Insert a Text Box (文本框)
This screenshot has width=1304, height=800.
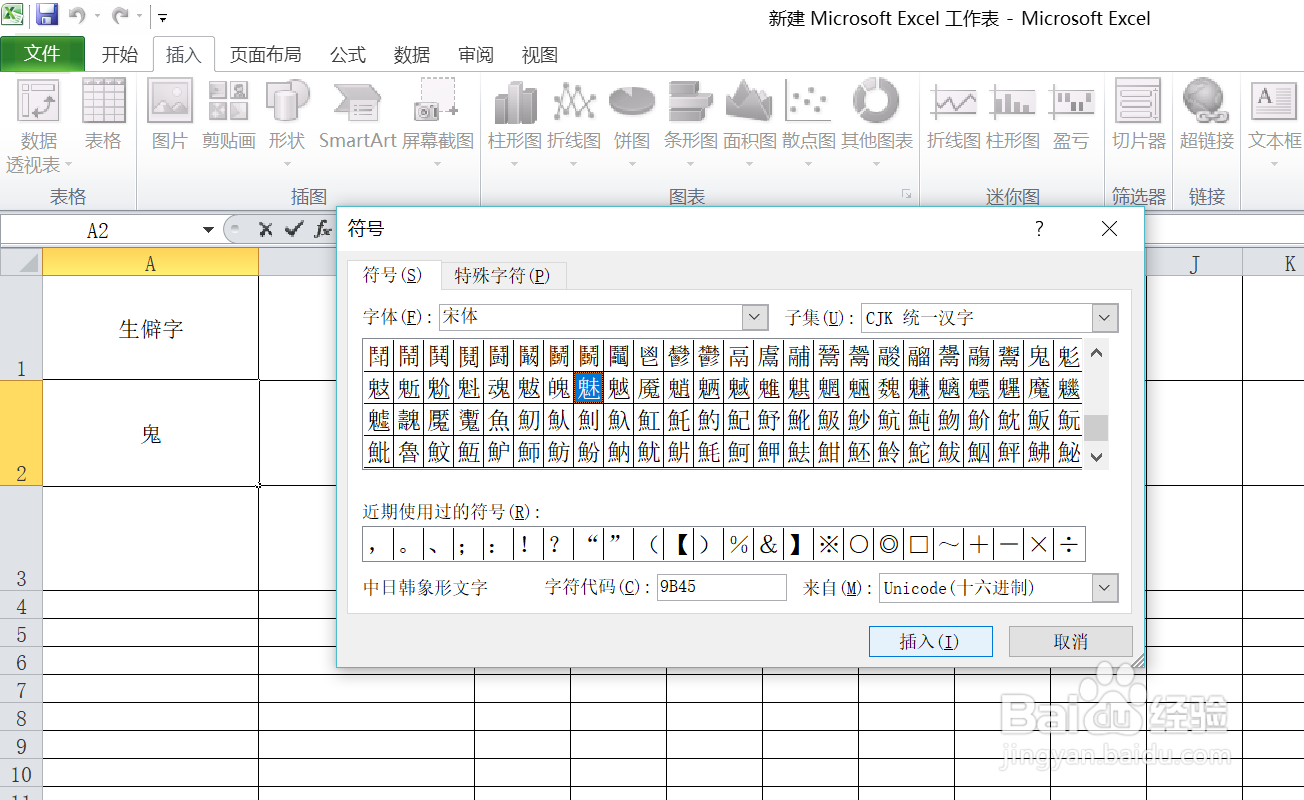click(1275, 122)
